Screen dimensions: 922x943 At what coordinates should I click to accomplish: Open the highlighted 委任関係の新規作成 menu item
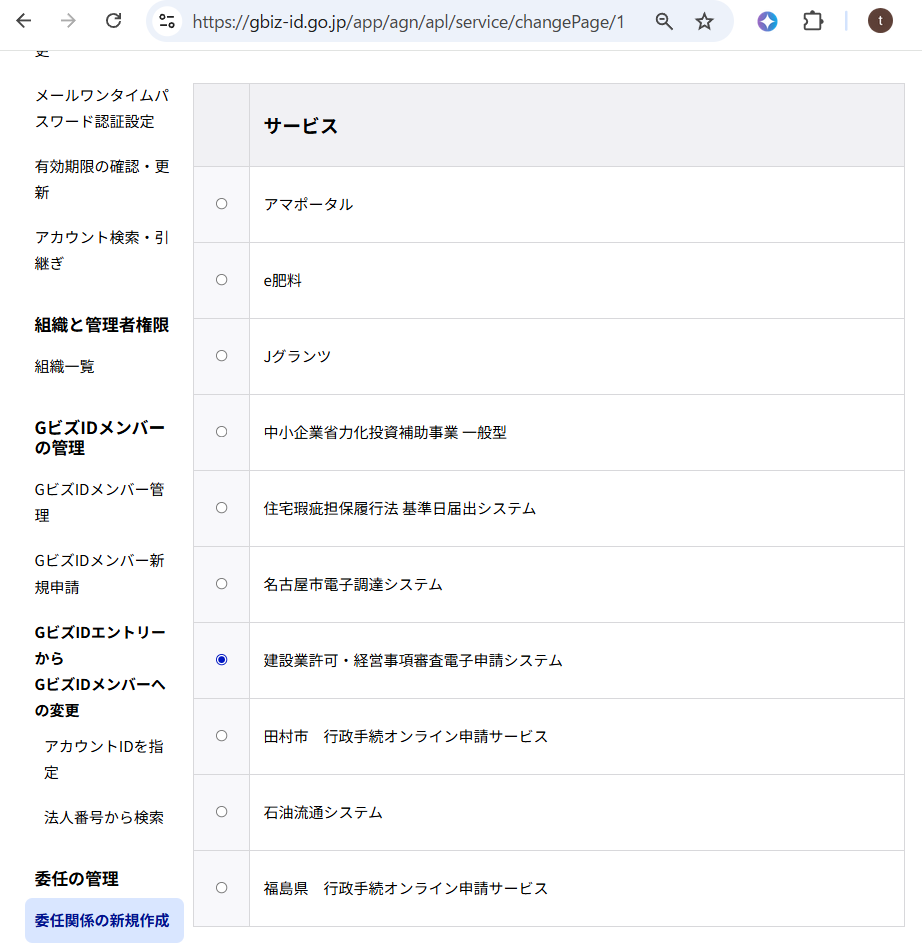(x=104, y=920)
